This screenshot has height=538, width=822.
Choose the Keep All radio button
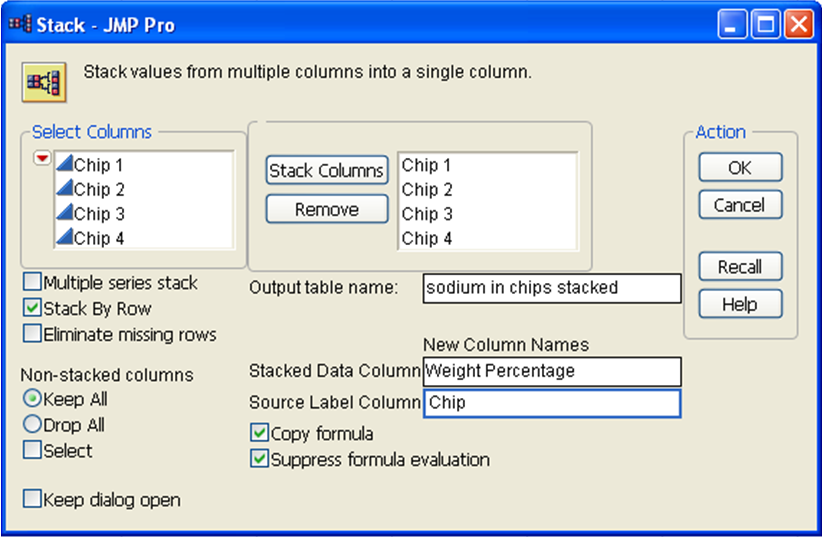[x=32, y=400]
